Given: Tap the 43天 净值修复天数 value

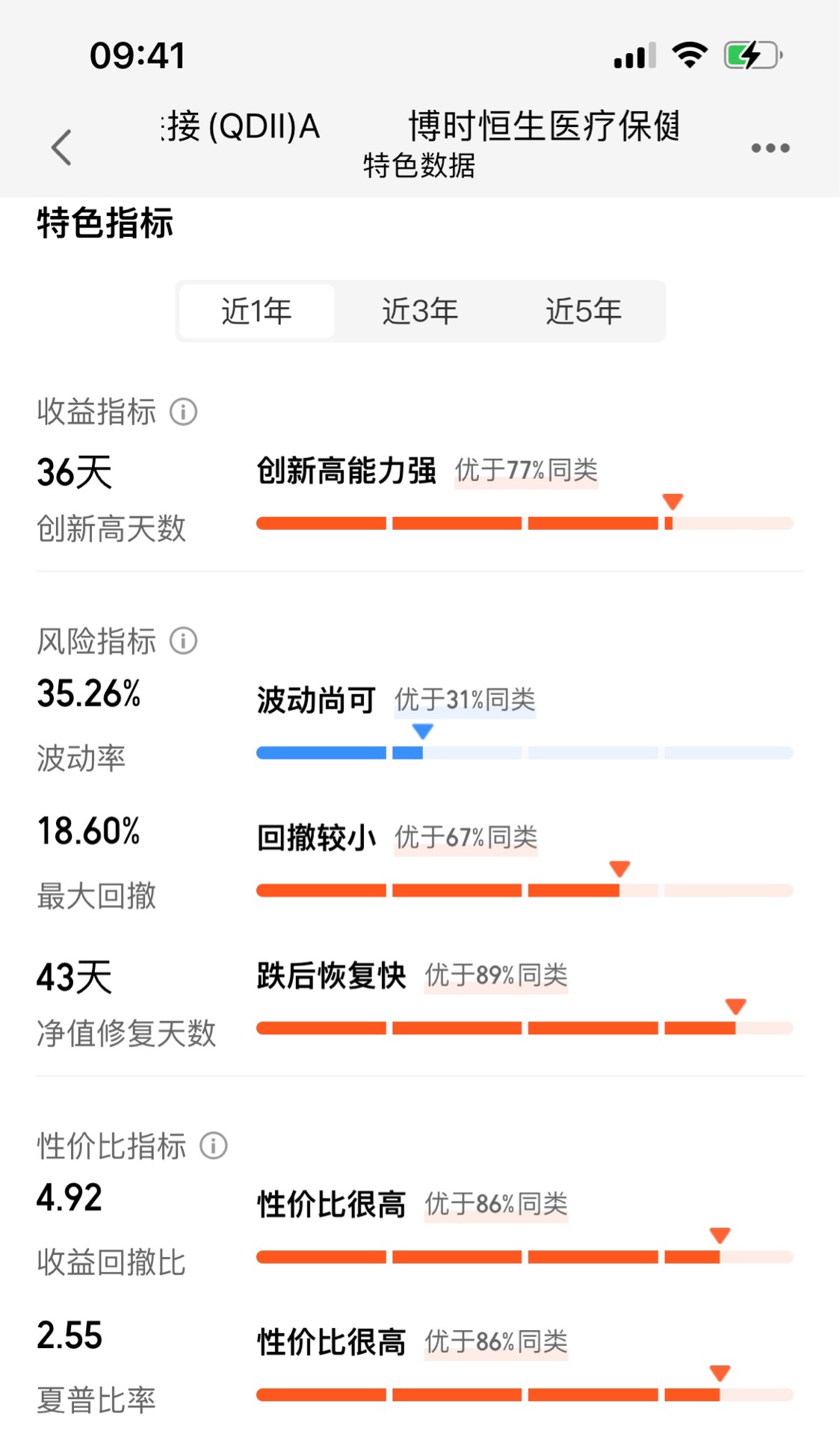Looking at the screenshot, I should (75, 977).
